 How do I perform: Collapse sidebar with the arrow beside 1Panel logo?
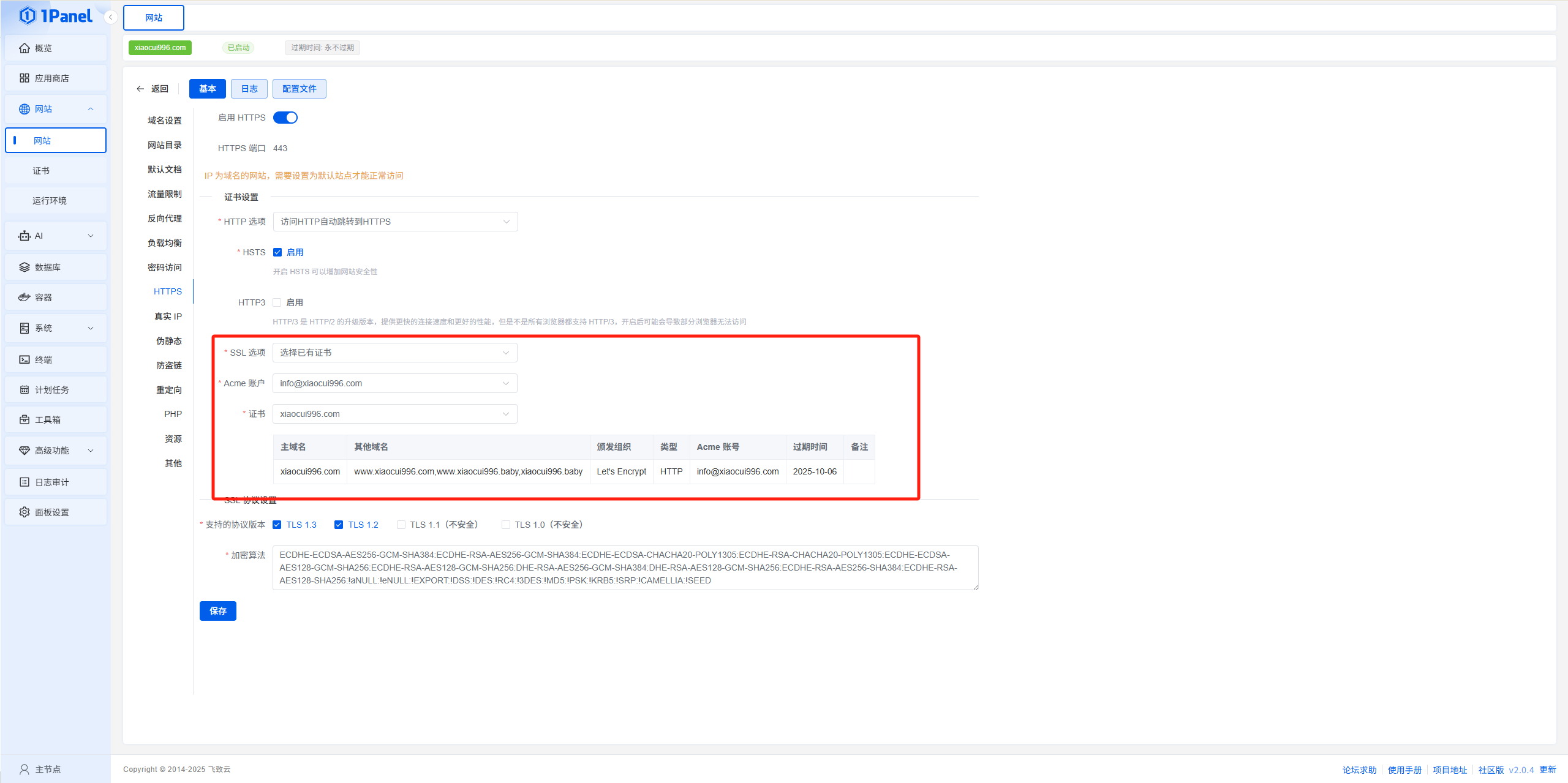(x=110, y=17)
